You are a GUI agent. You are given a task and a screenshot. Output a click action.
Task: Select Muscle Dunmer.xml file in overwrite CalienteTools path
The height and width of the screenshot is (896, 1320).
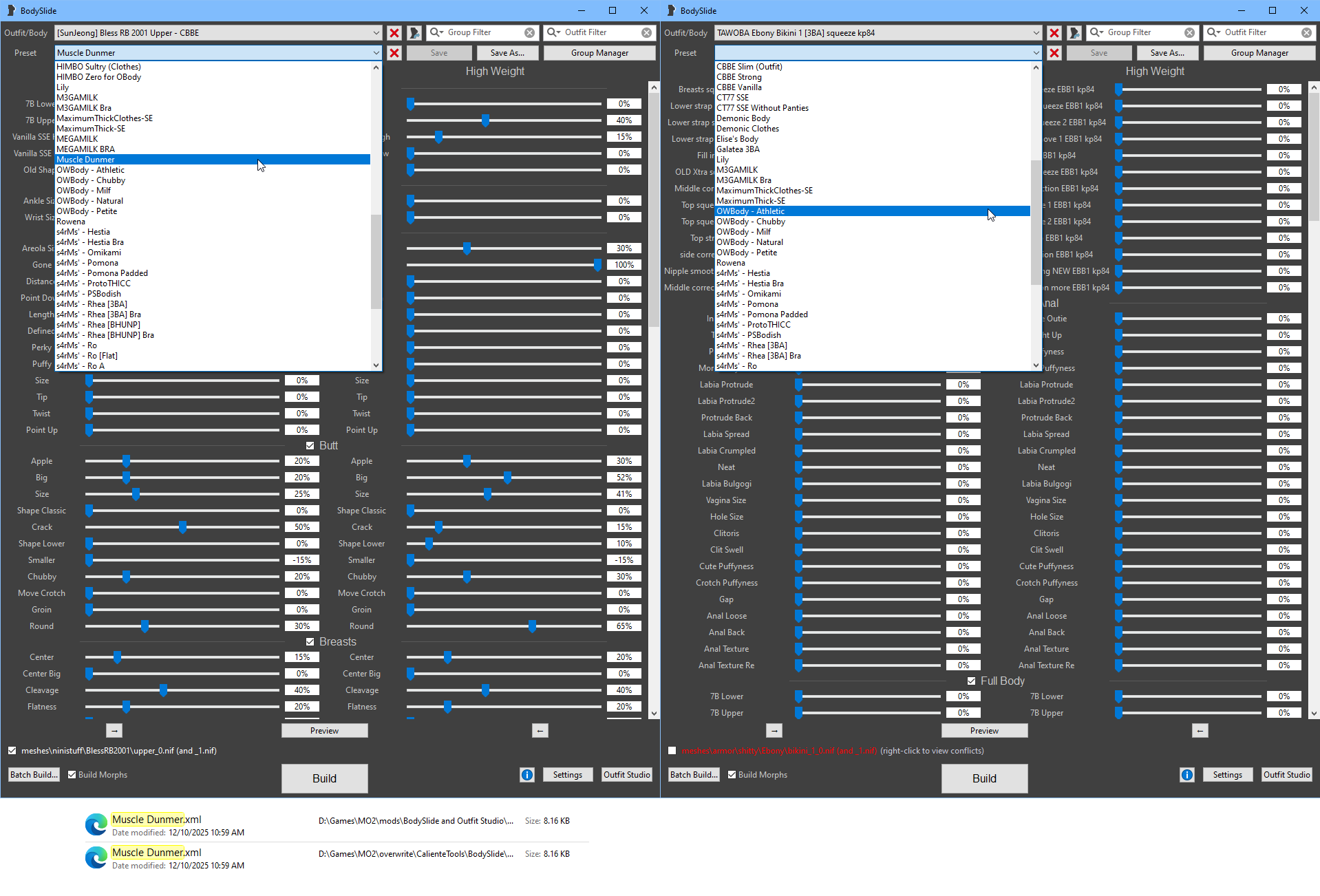point(337,858)
